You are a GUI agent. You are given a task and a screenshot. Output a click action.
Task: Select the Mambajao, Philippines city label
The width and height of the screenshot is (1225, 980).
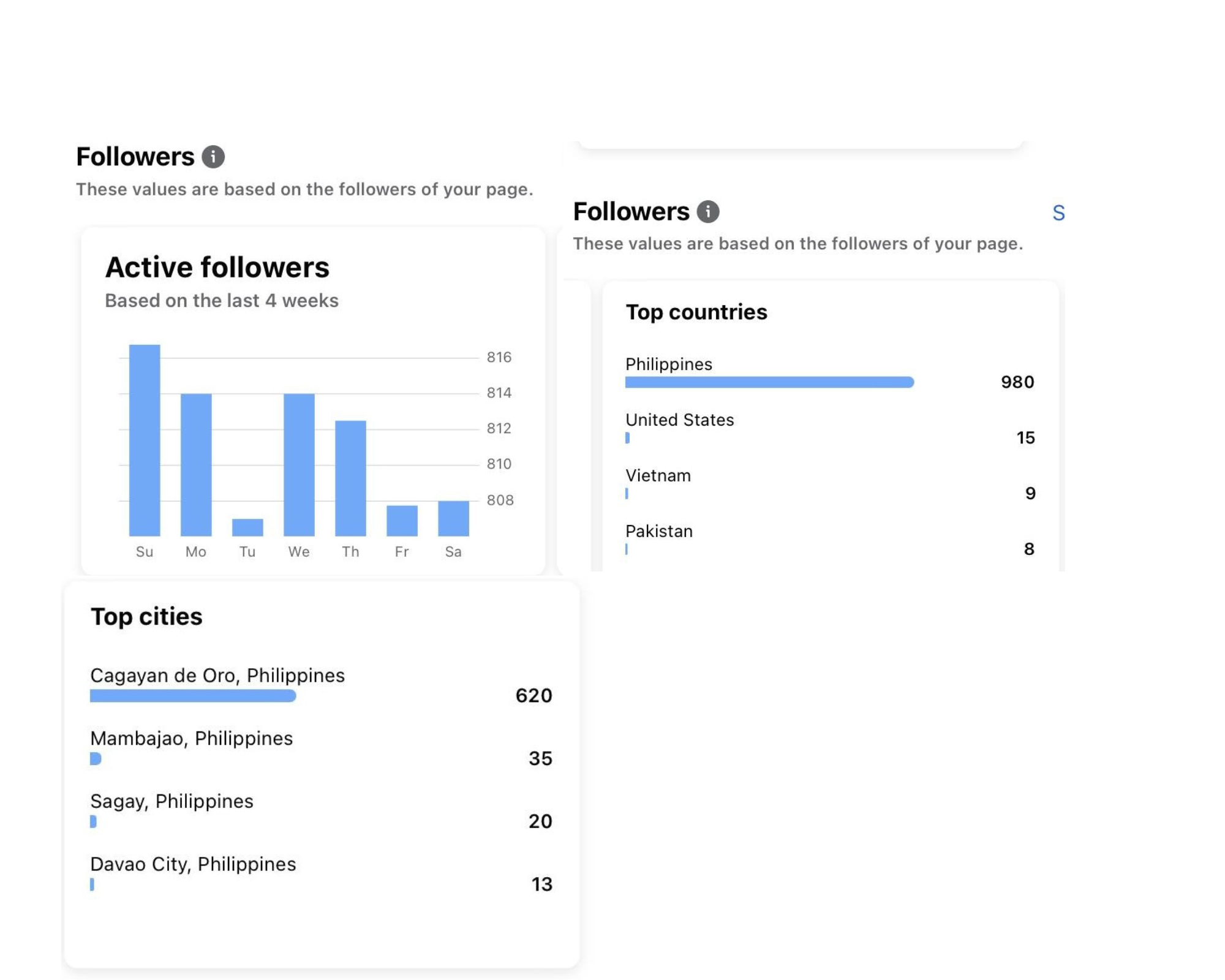click(x=191, y=738)
